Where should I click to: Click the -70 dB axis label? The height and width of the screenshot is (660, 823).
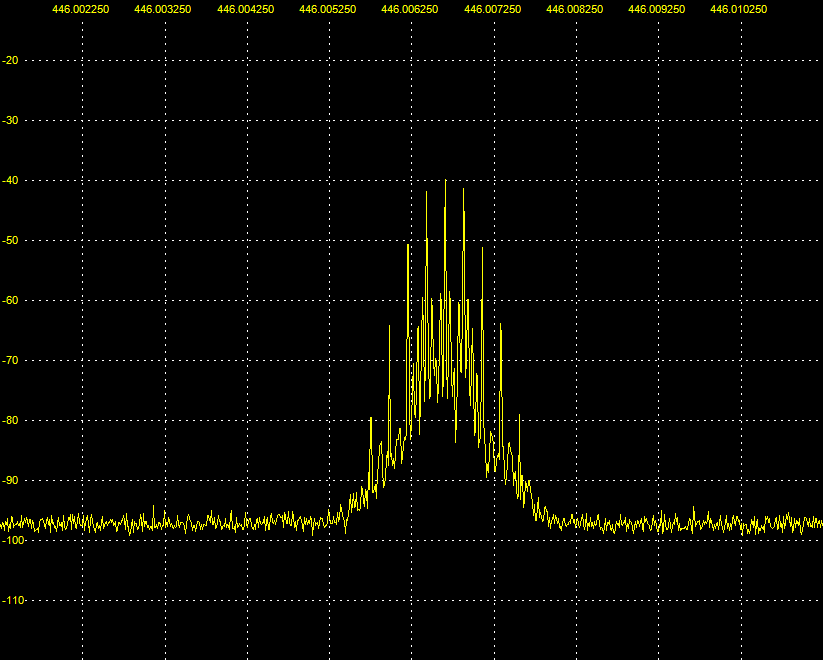click(10, 360)
